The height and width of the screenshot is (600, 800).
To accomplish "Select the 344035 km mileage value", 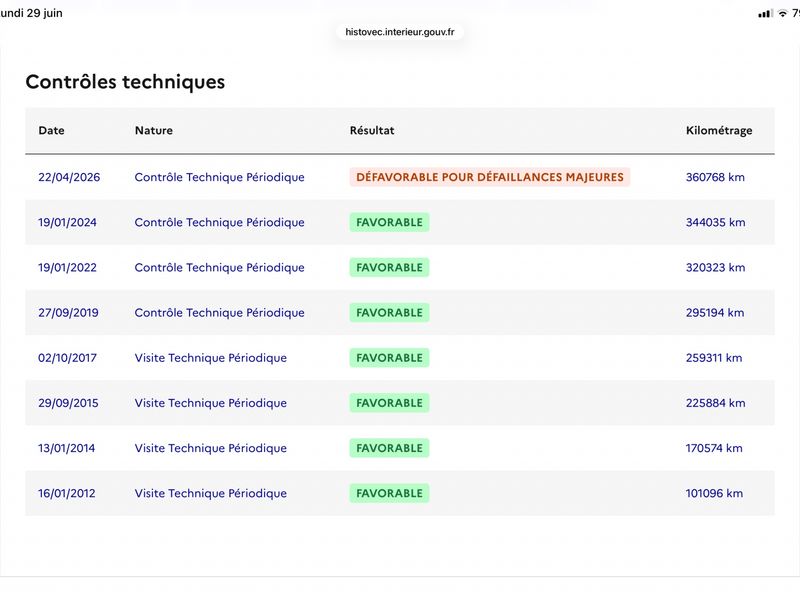I will (x=715, y=222).
